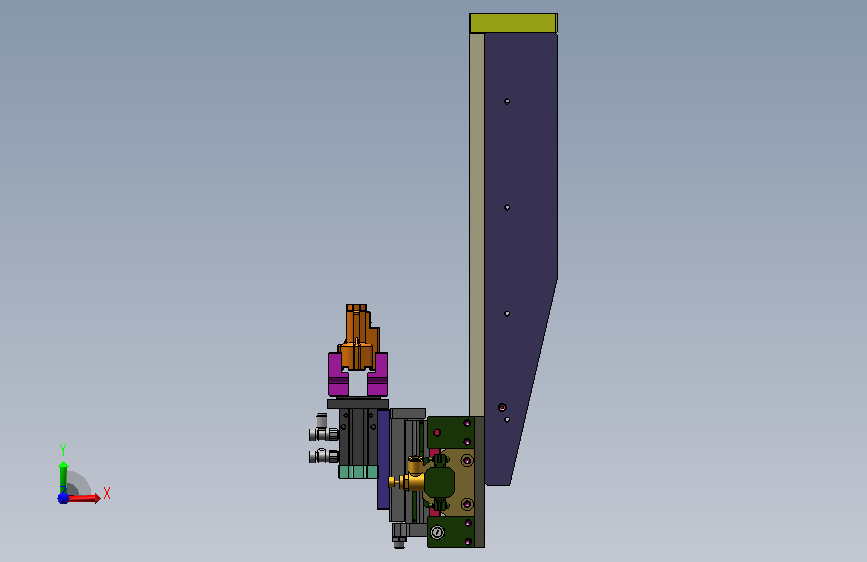
Task: Click the blue Z axis ball at the triad origin
Action: 63,498
